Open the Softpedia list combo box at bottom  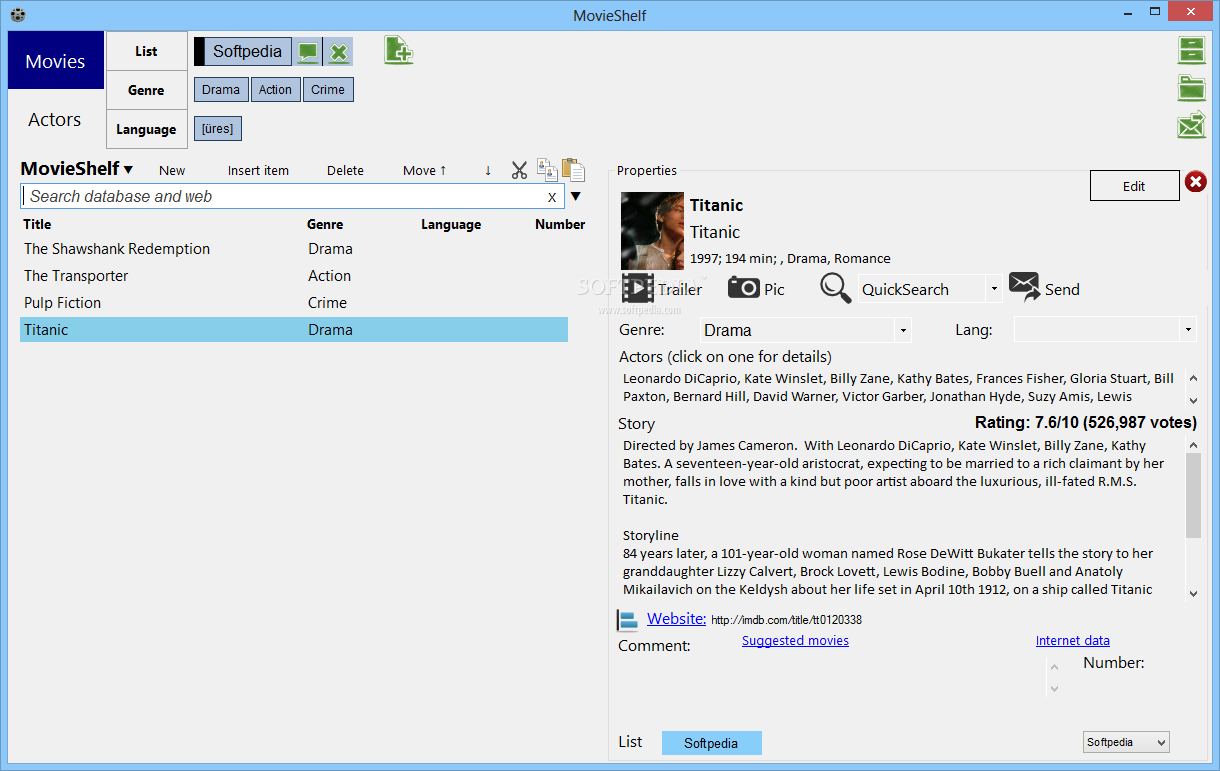[x=1126, y=742]
